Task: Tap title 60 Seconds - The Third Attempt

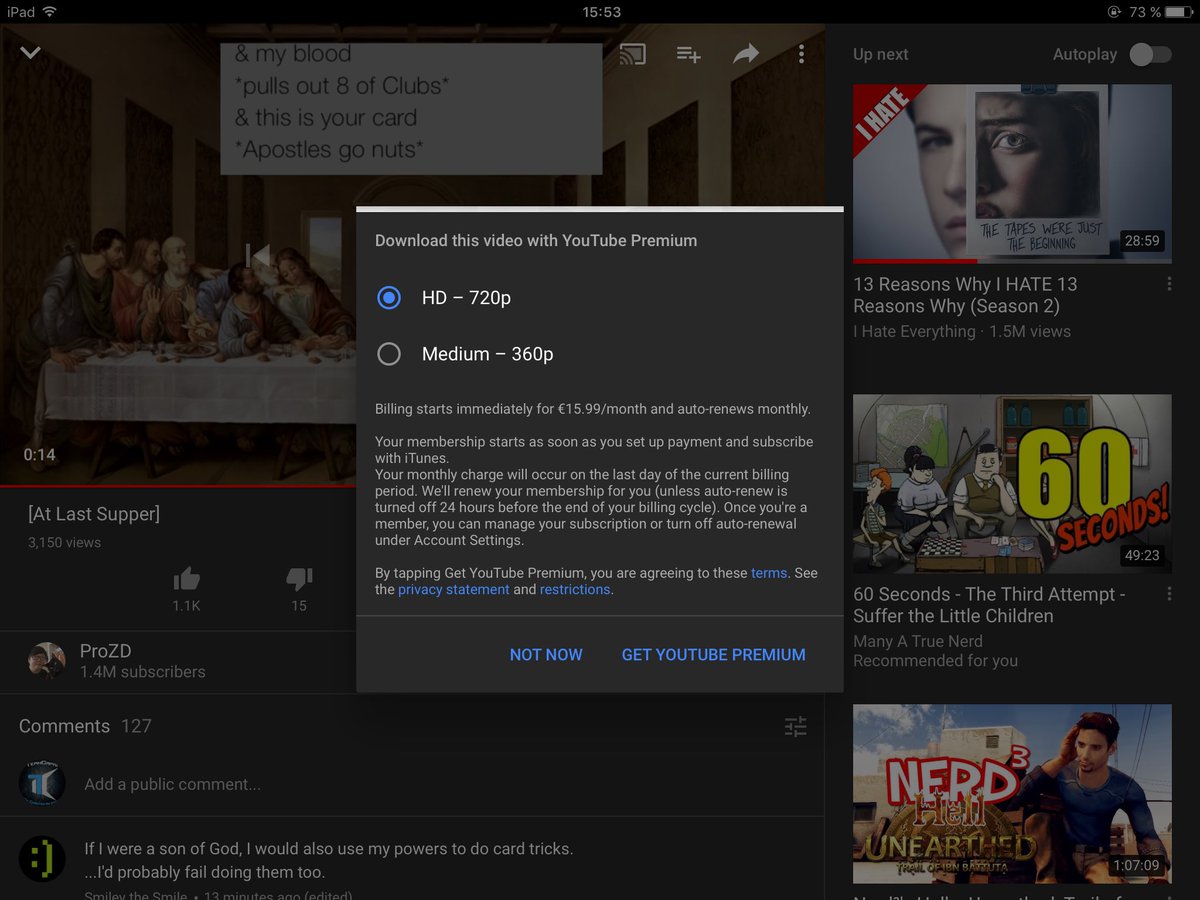Action: tap(989, 605)
